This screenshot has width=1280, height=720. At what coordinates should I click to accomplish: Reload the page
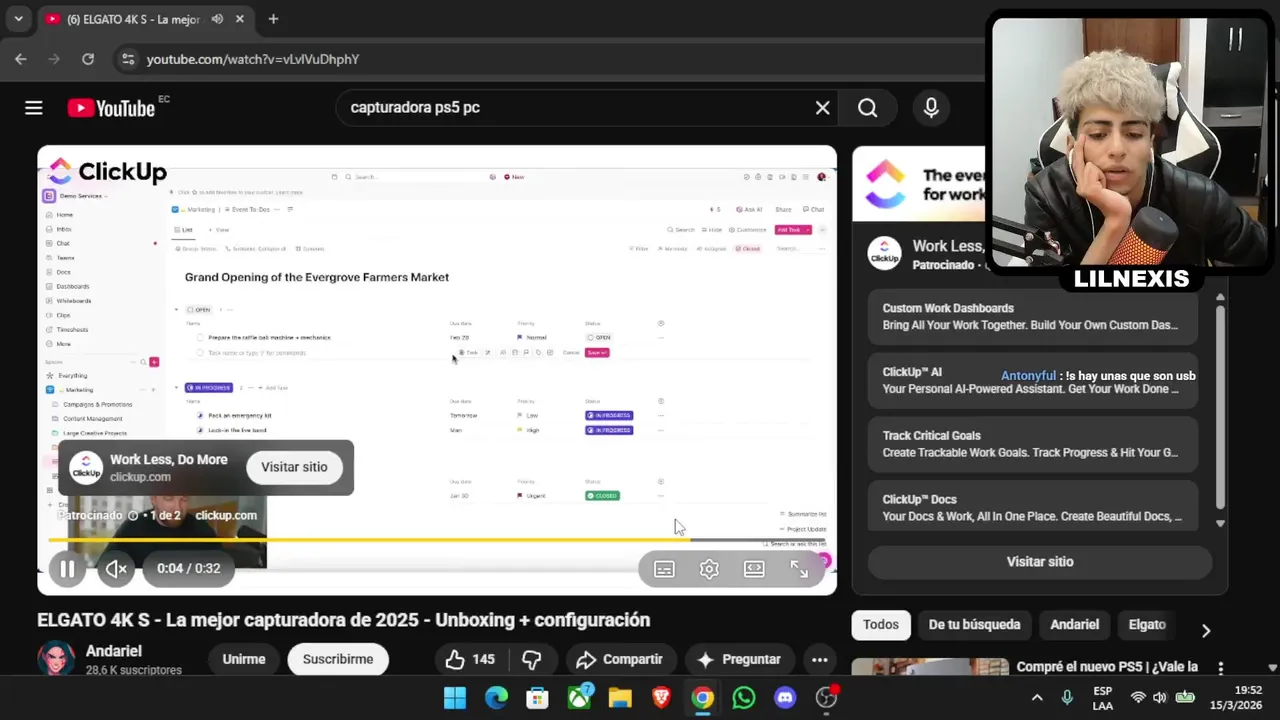click(x=88, y=59)
